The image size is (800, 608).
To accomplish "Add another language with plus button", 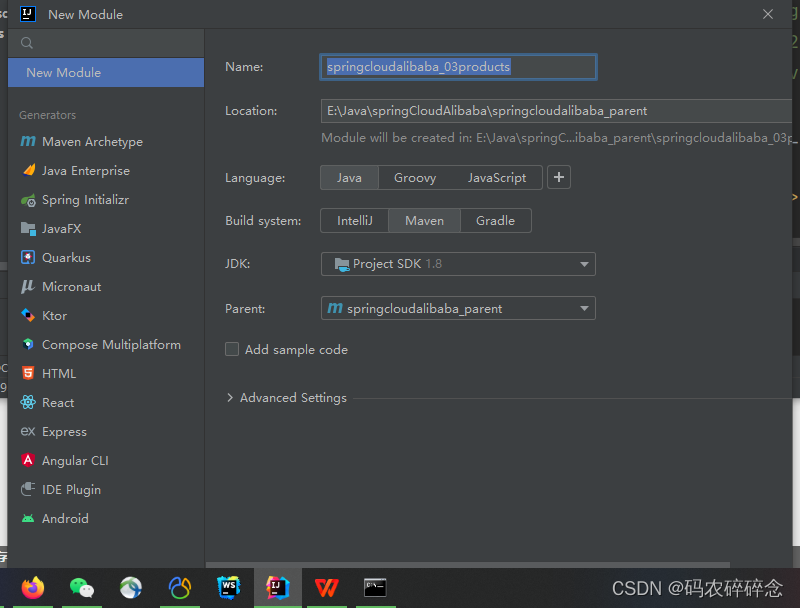I will click(559, 178).
